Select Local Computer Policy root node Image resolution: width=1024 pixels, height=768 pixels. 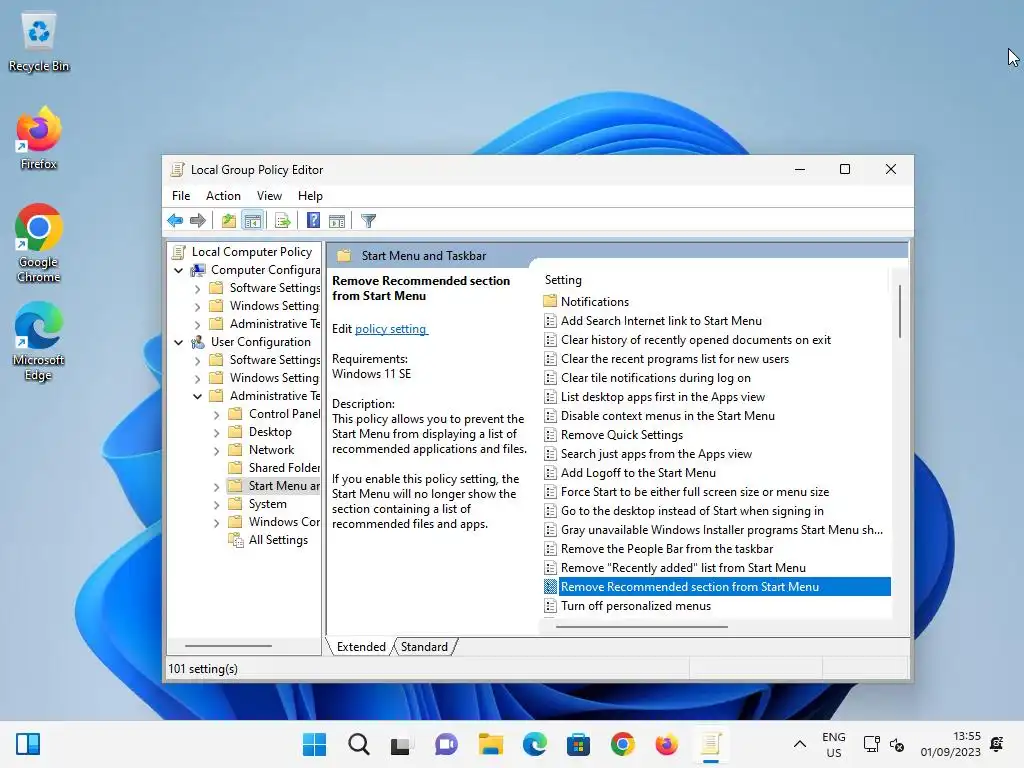point(251,251)
